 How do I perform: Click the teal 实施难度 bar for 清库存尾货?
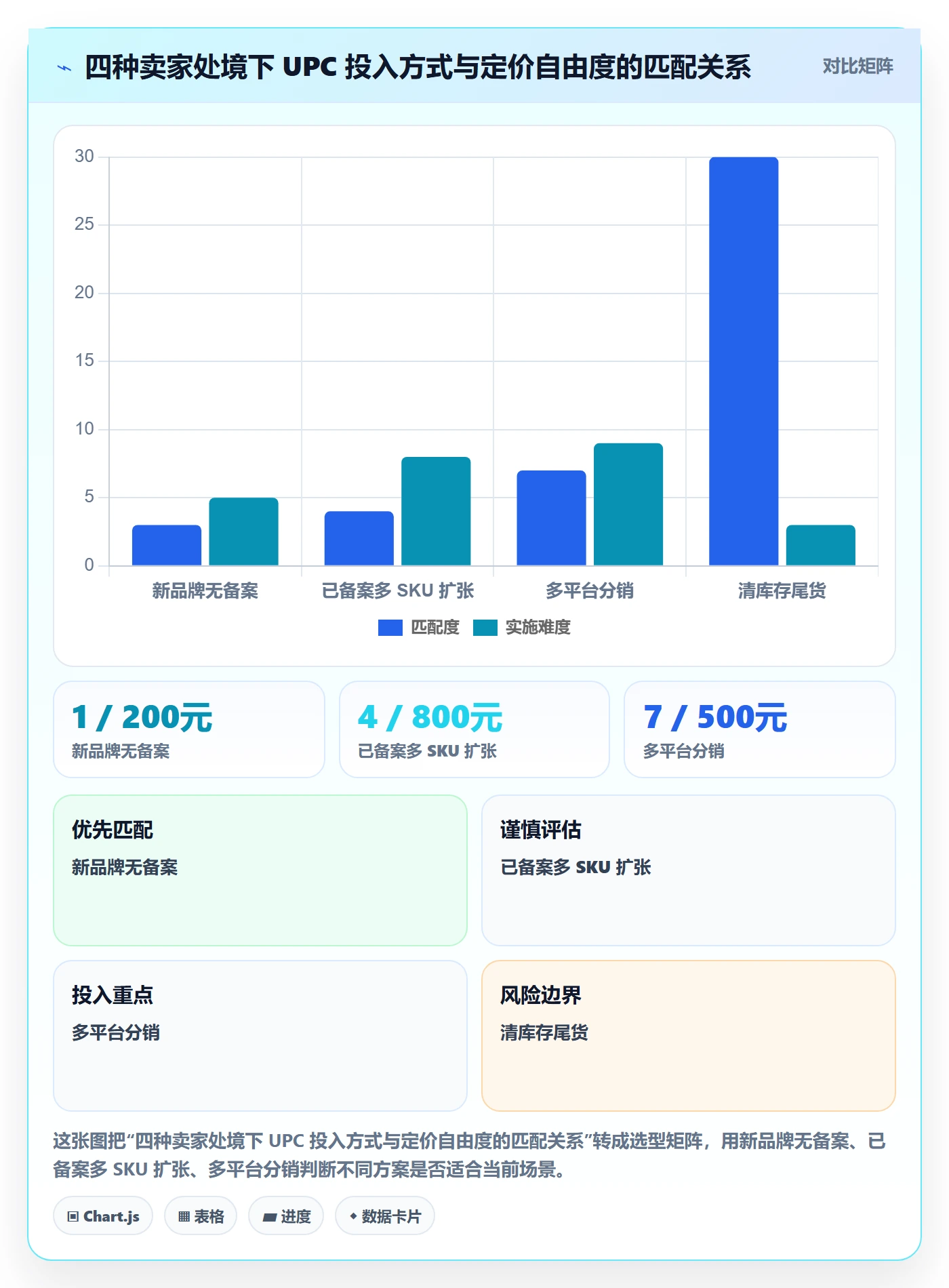pos(821,545)
